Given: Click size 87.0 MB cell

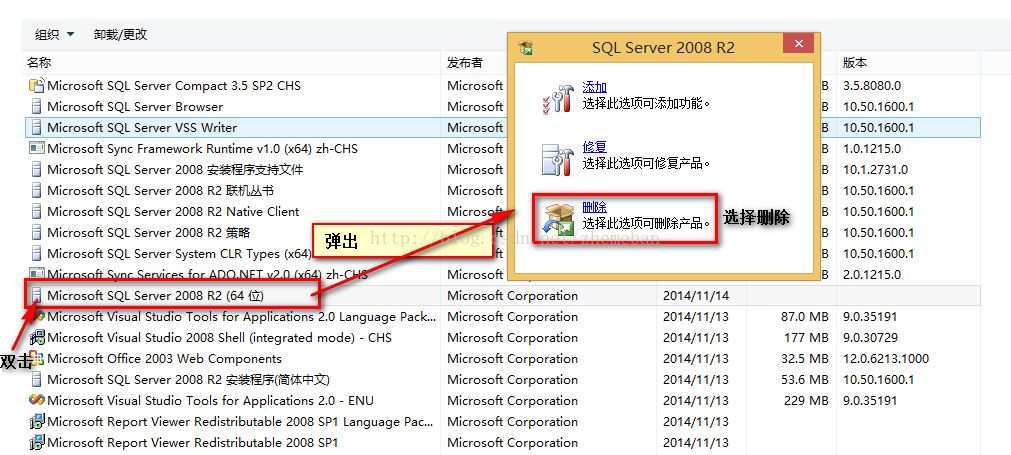Looking at the screenshot, I should coord(804,316).
